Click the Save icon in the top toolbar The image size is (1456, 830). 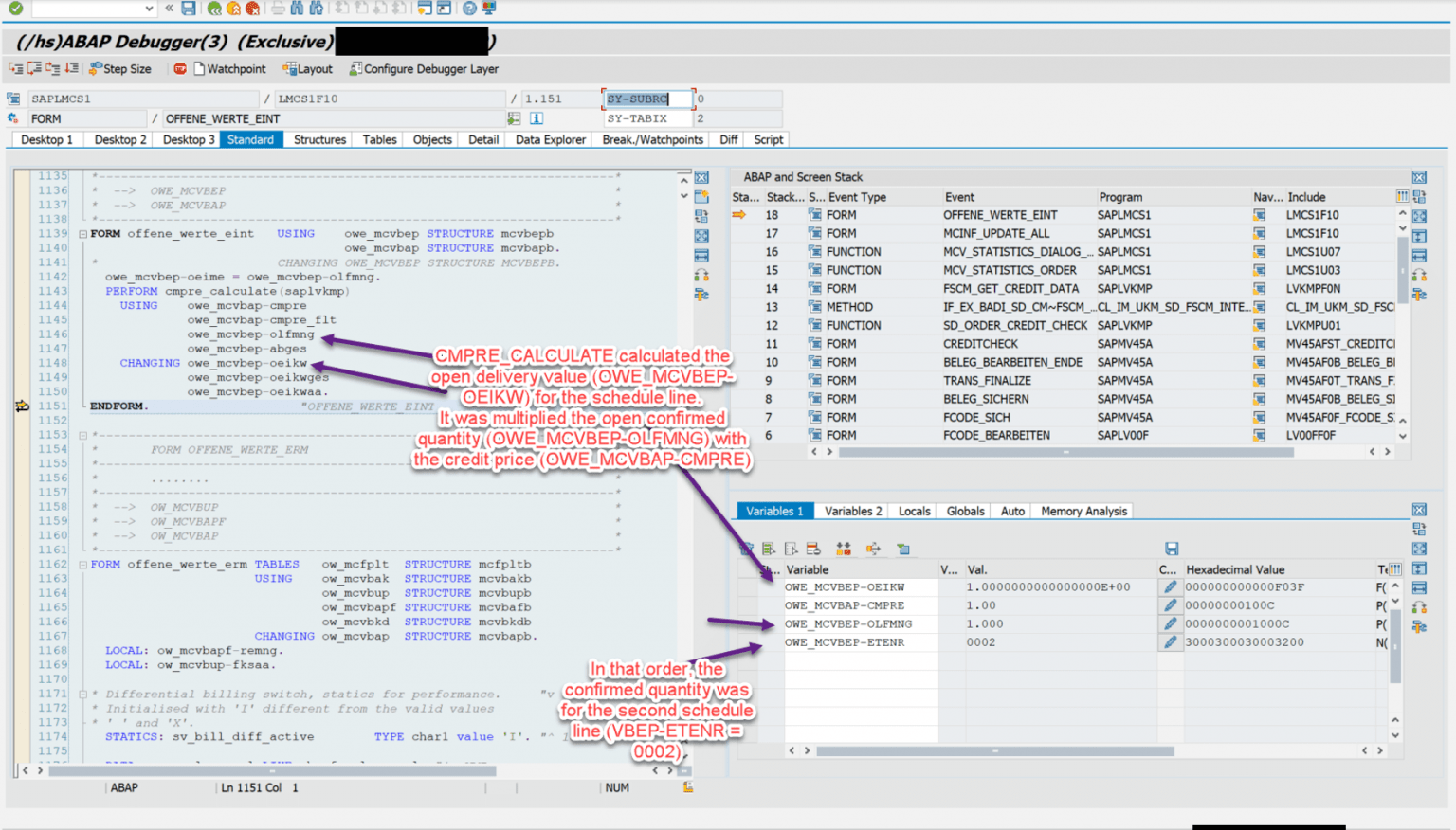coord(189,8)
